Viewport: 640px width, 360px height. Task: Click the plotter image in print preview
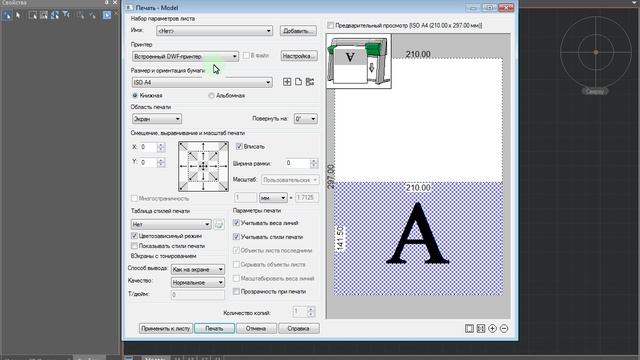tap(359, 61)
